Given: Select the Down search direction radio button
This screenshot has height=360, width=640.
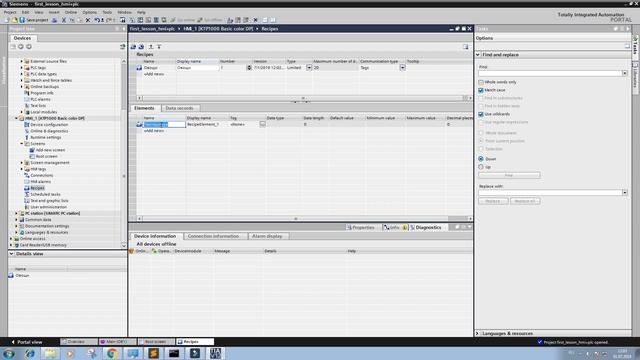Looking at the screenshot, I should click(x=481, y=159).
